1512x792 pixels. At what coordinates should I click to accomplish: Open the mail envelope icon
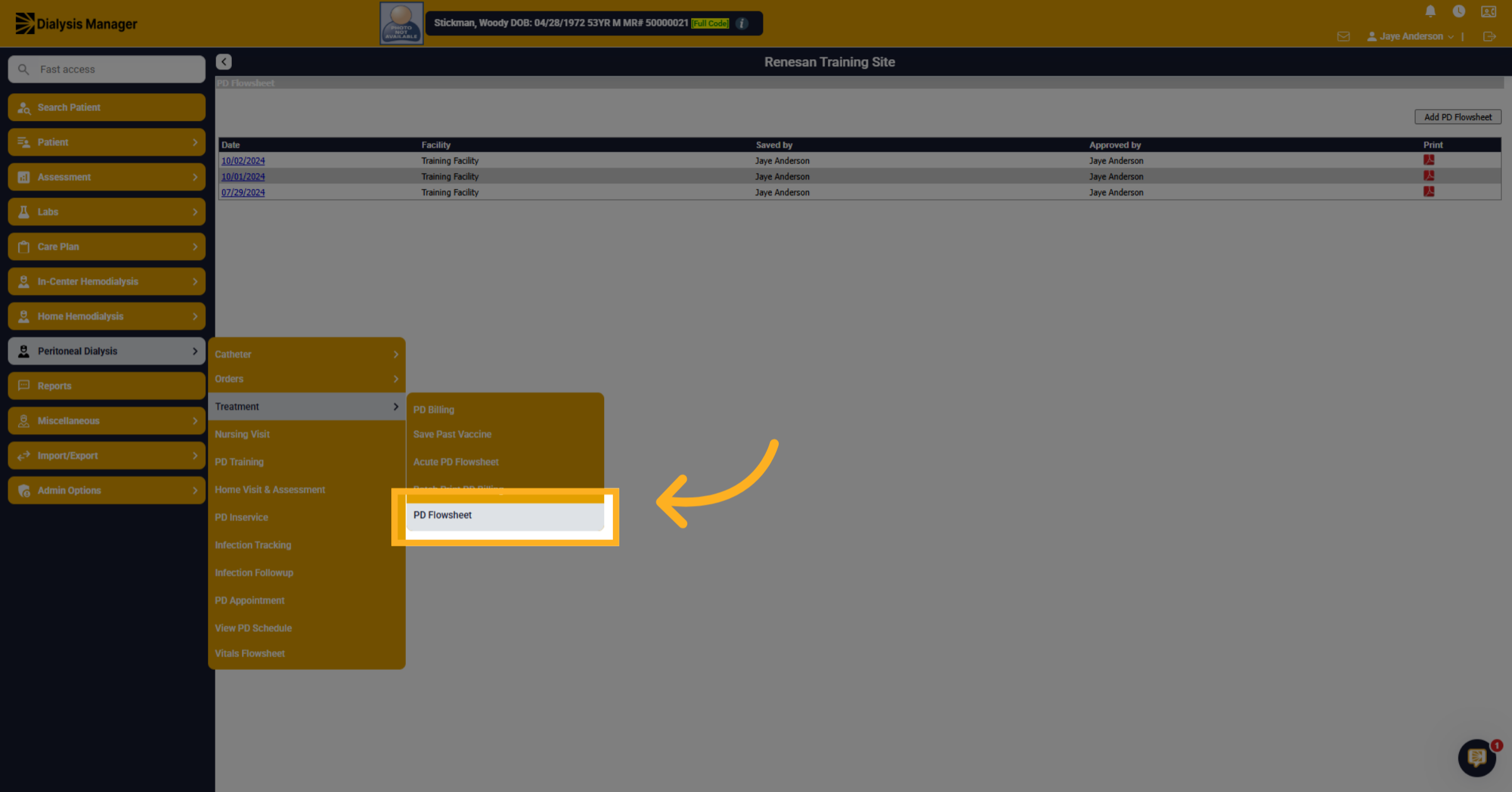[x=1343, y=37]
